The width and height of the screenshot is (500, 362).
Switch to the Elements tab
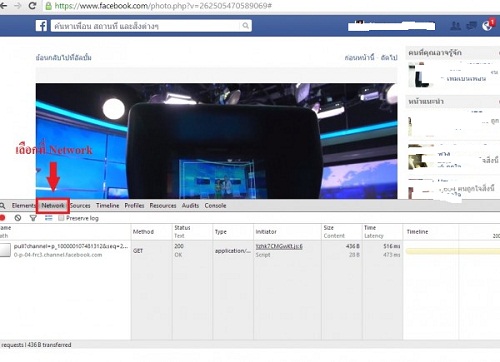pos(23,205)
